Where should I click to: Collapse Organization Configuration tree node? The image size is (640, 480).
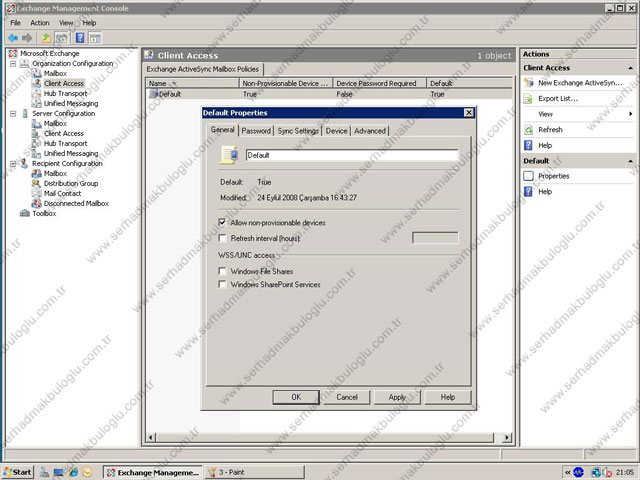[x=13, y=64]
